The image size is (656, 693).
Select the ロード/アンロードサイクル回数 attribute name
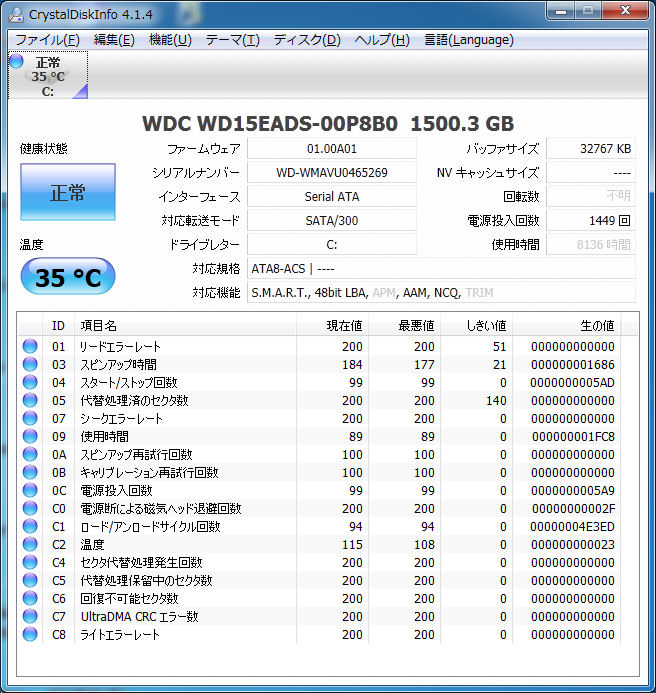pyautogui.click(x=150, y=526)
